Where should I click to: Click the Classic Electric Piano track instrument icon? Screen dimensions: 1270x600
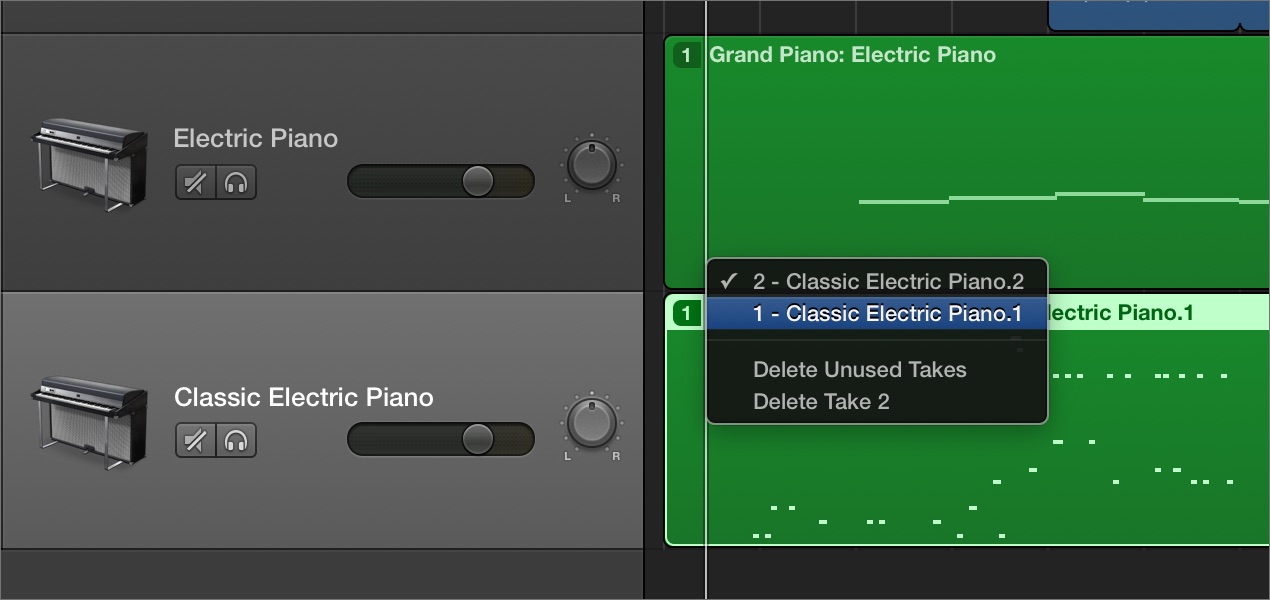(89, 422)
